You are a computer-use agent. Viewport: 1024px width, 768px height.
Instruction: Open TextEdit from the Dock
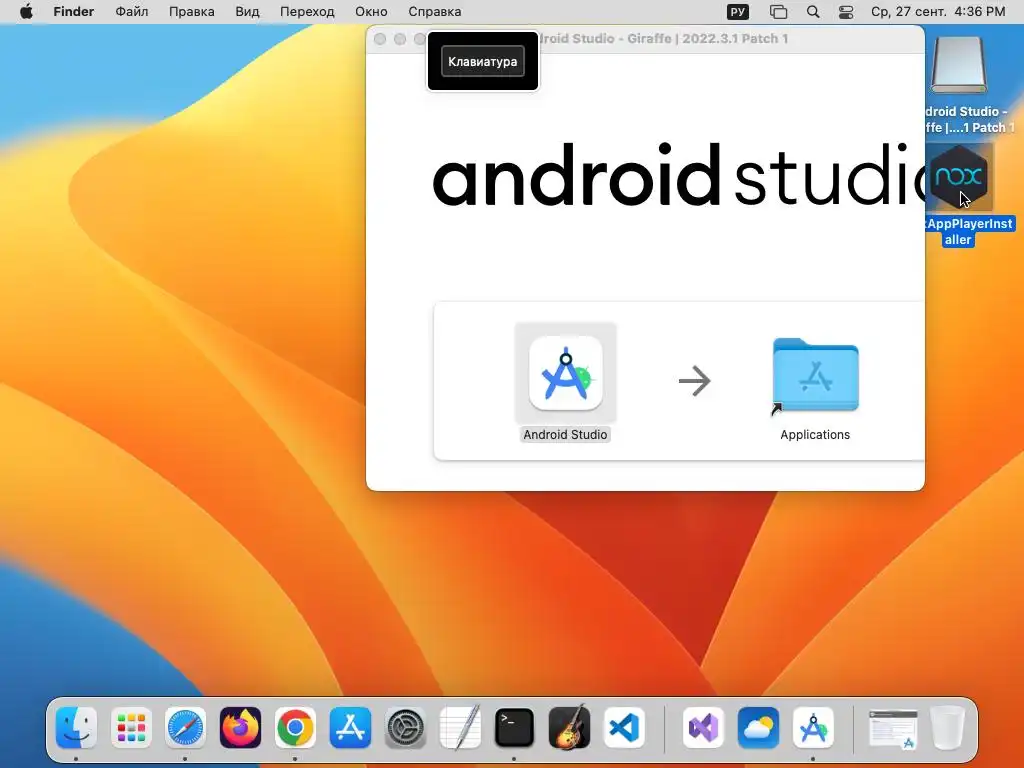tap(460, 728)
